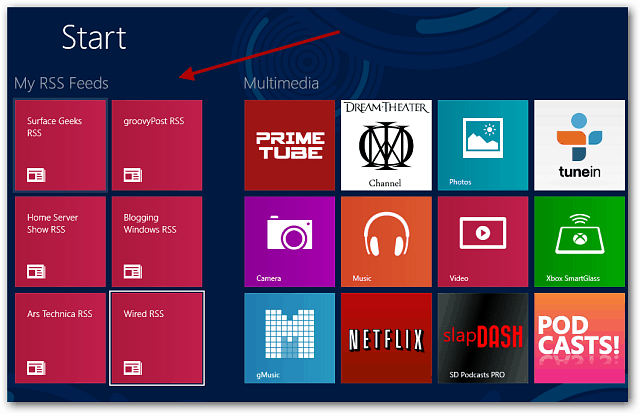Launch the Xbox SmartGlass tile
The image size is (640, 414).
tap(579, 242)
